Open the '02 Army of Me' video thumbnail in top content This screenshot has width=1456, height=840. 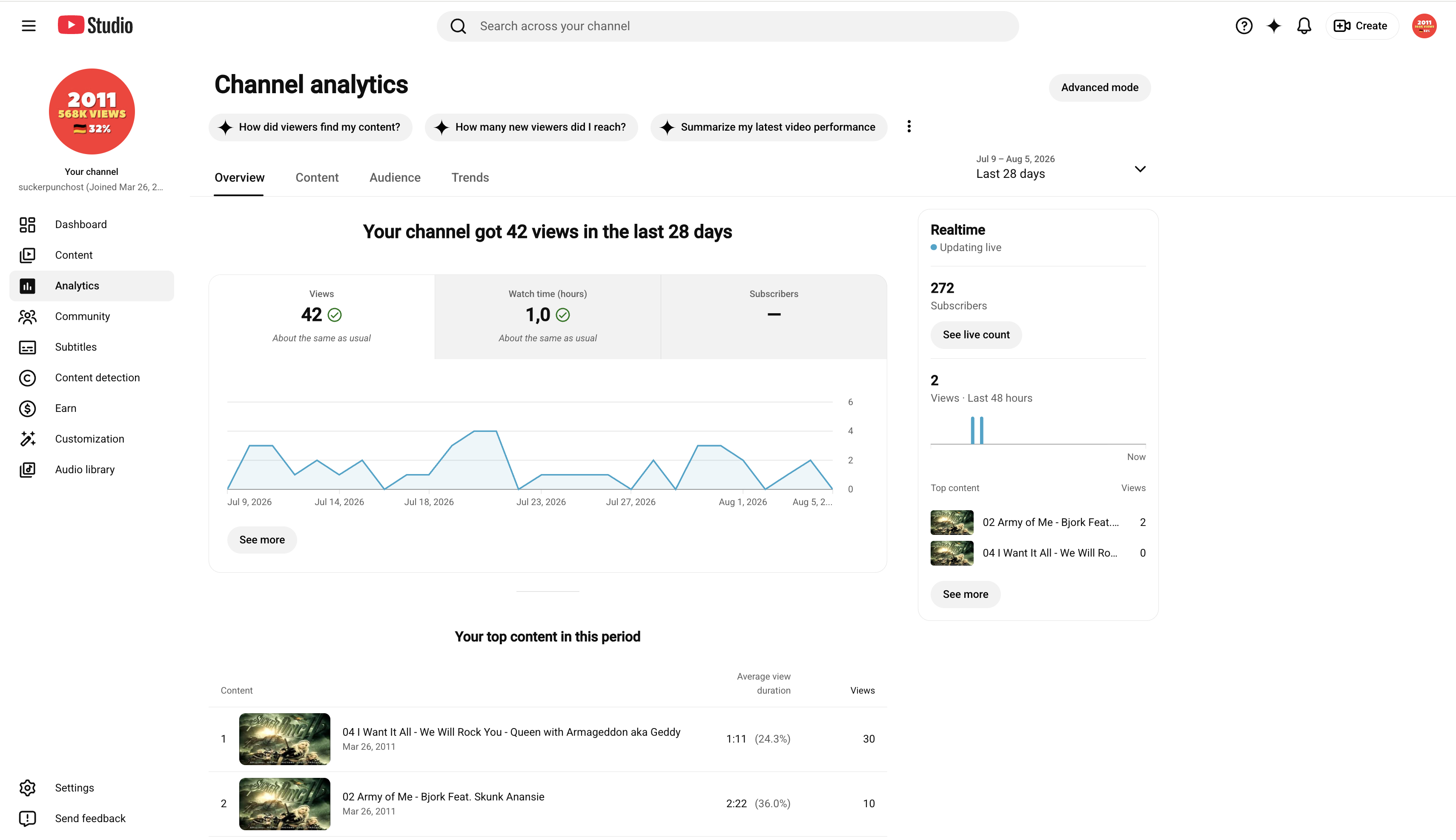[x=284, y=804]
